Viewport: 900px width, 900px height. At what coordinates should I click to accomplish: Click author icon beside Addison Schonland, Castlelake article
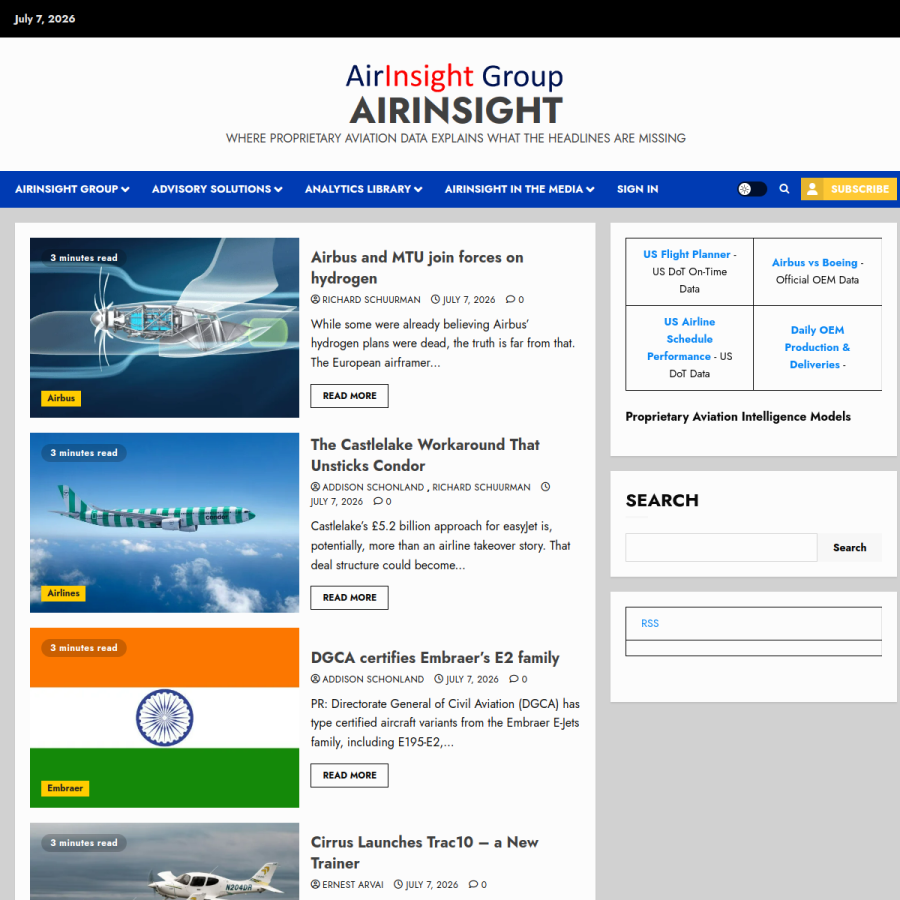tap(315, 487)
